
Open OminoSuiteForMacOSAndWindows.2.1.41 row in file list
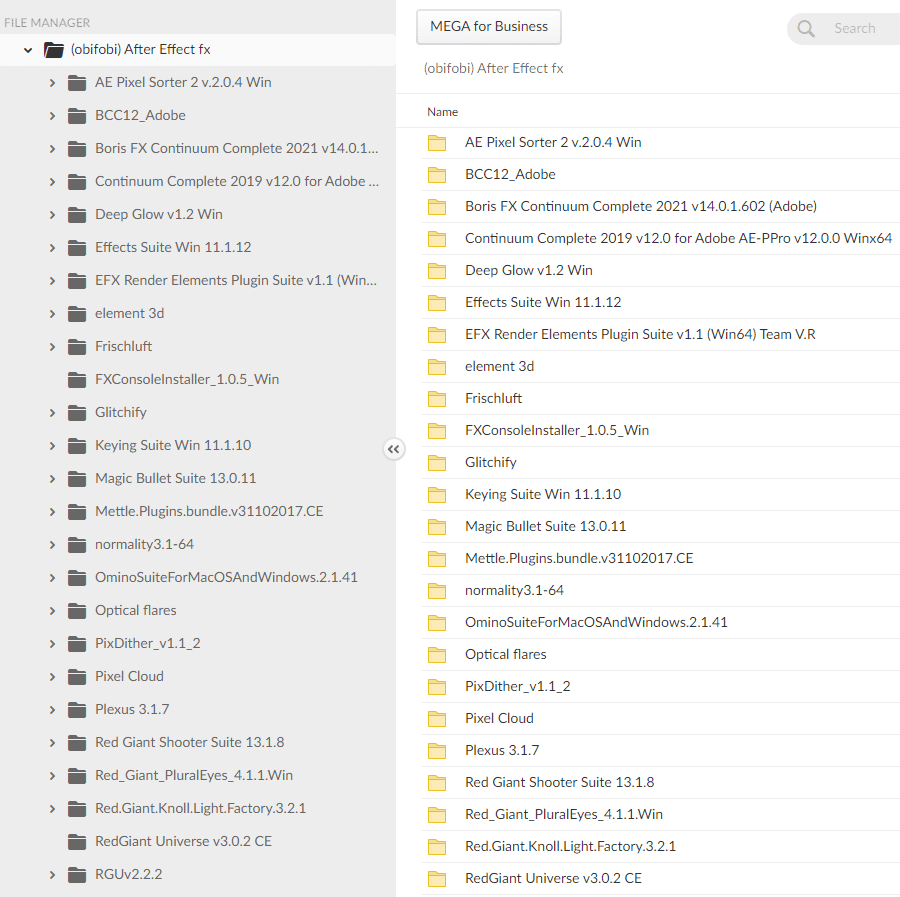pos(661,623)
